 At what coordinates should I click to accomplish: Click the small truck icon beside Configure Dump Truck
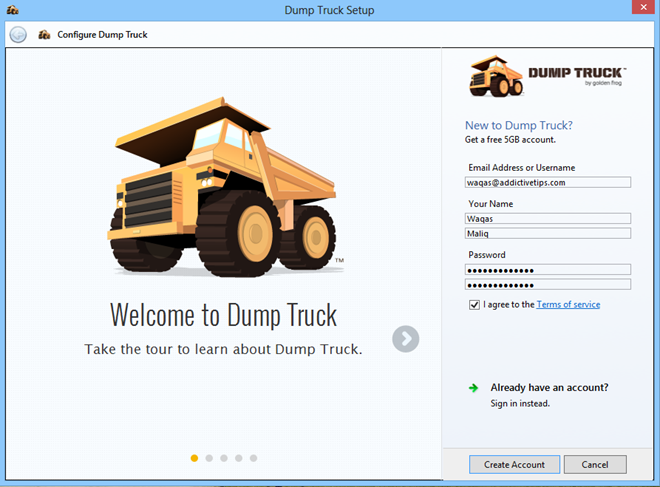(44, 35)
